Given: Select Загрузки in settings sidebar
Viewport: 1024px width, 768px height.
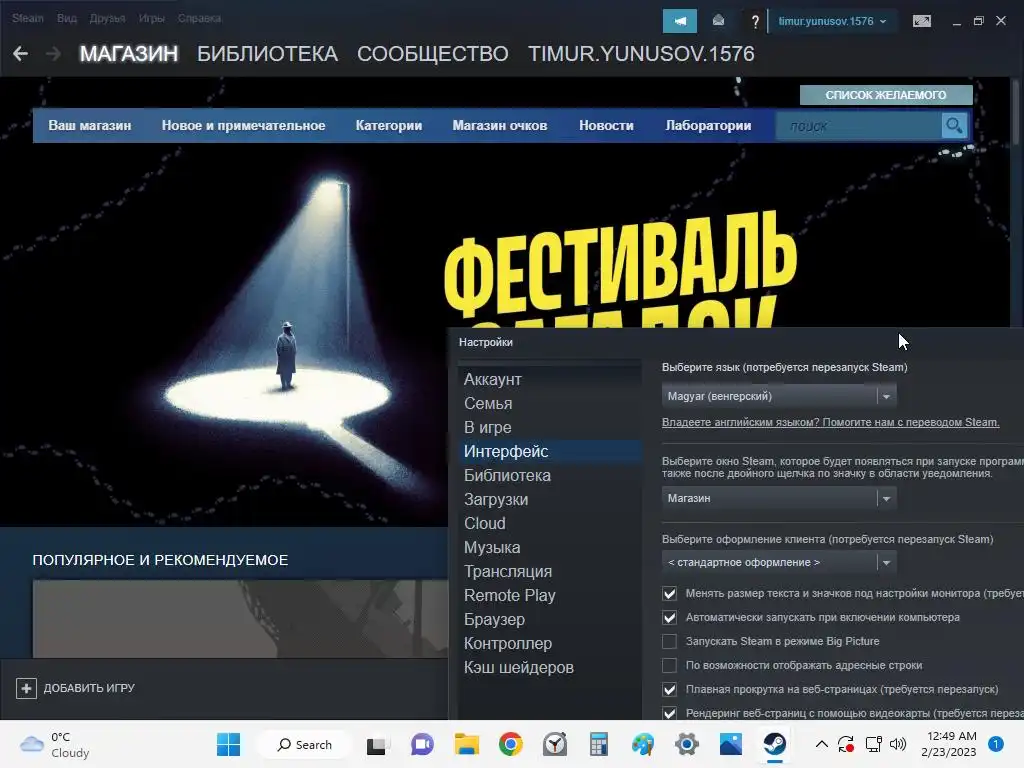Looking at the screenshot, I should tap(496, 500).
